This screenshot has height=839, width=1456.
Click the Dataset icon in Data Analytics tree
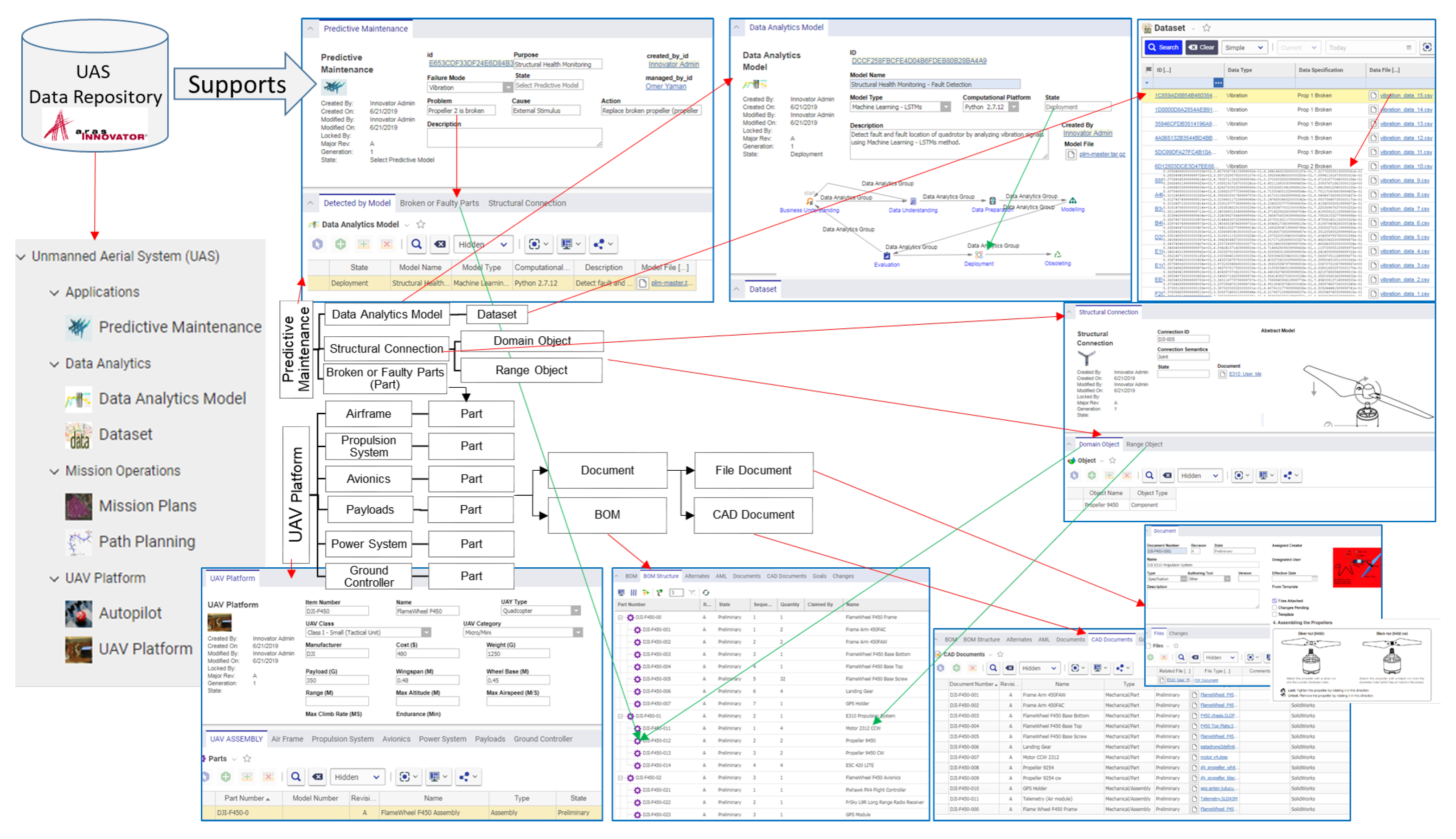78,435
